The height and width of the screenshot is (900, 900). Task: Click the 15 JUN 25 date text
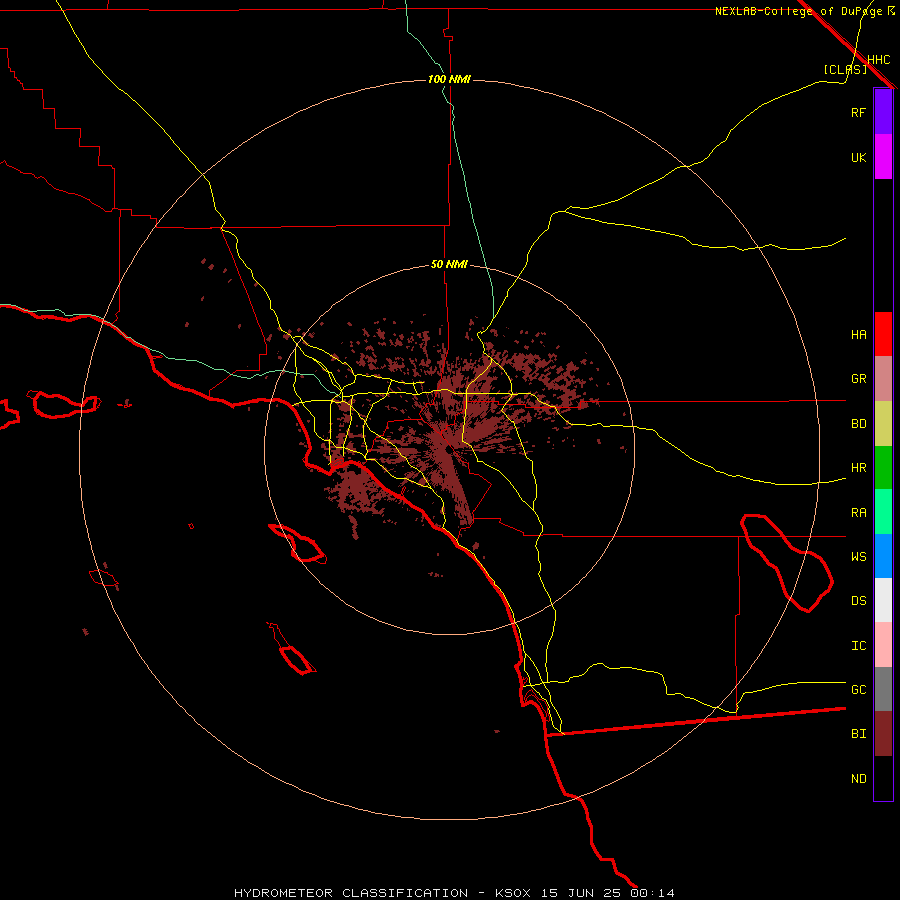tap(583, 893)
